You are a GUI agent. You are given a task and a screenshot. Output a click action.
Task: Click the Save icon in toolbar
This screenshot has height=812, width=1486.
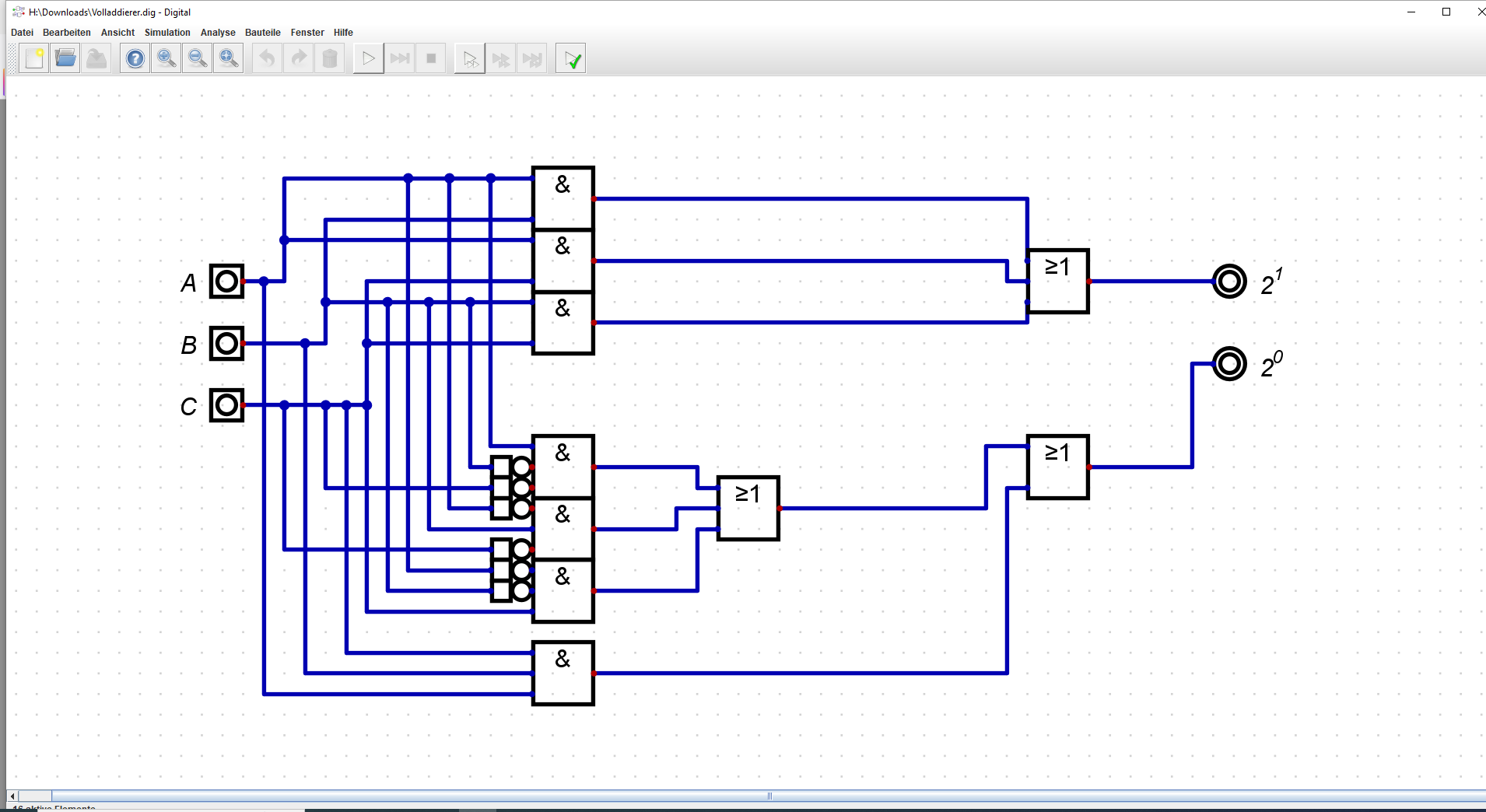[x=96, y=58]
